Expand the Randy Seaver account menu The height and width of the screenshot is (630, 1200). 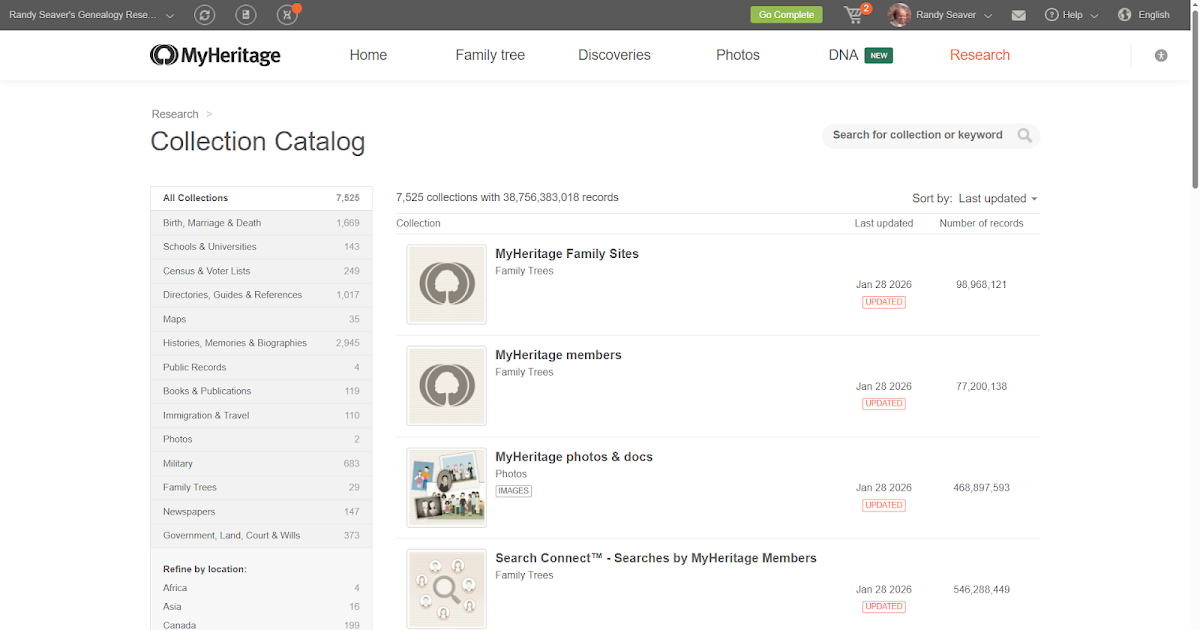[x=988, y=15]
